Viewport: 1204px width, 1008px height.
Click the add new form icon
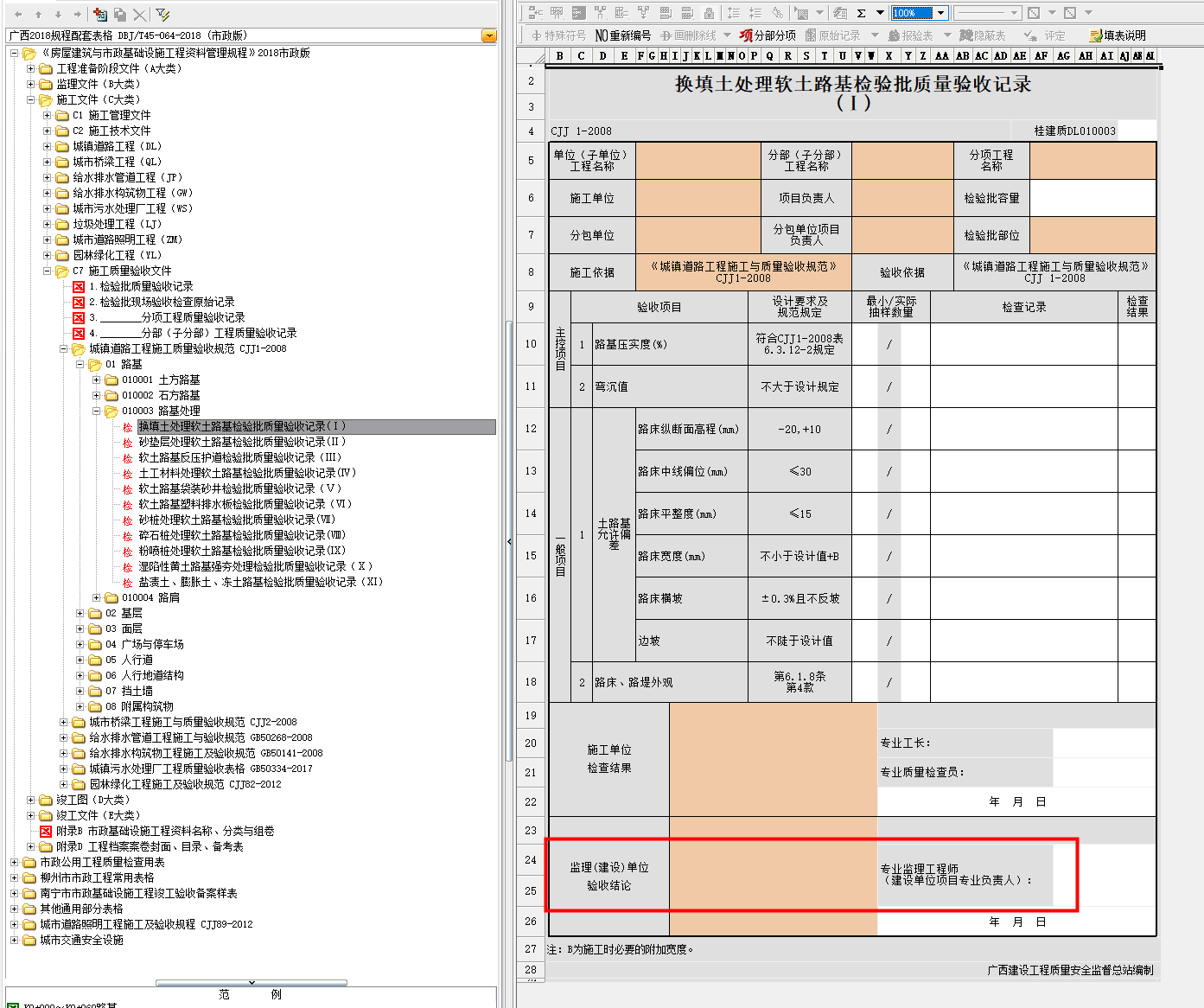(100, 15)
